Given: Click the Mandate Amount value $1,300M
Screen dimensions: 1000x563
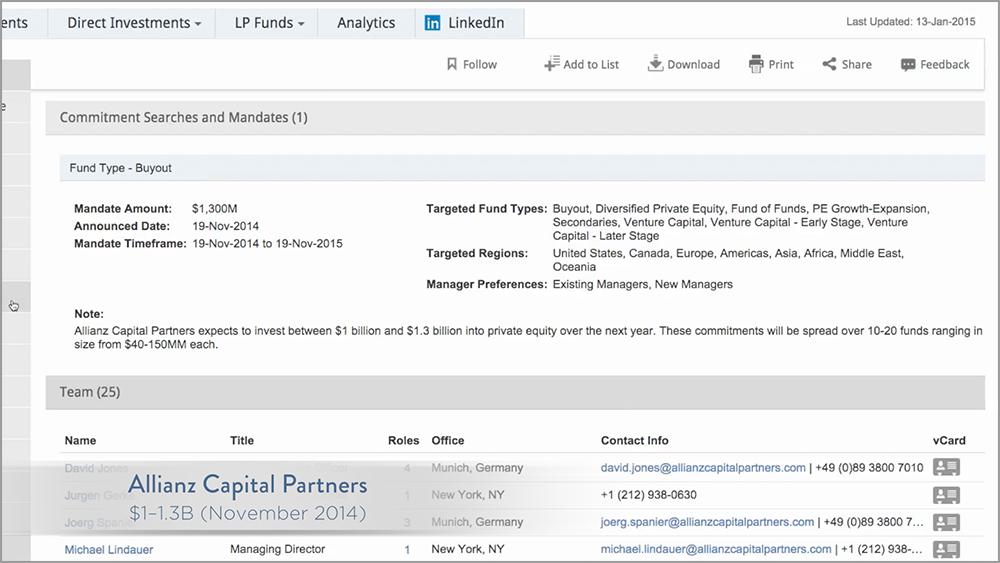Looking at the screenshot, I should [214, 208].
